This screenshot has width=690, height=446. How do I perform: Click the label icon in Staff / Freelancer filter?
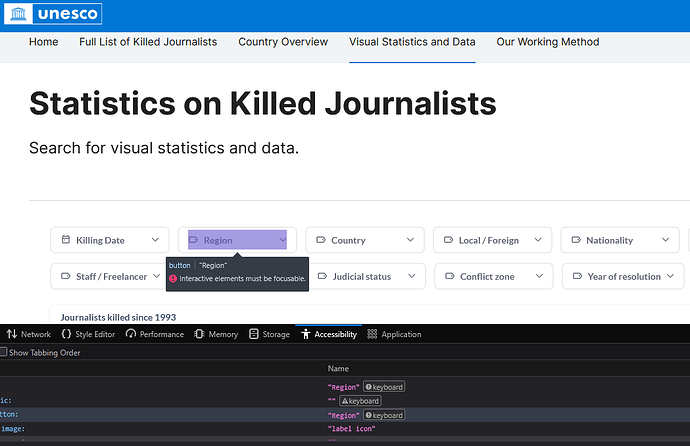(x=66, y=276)
